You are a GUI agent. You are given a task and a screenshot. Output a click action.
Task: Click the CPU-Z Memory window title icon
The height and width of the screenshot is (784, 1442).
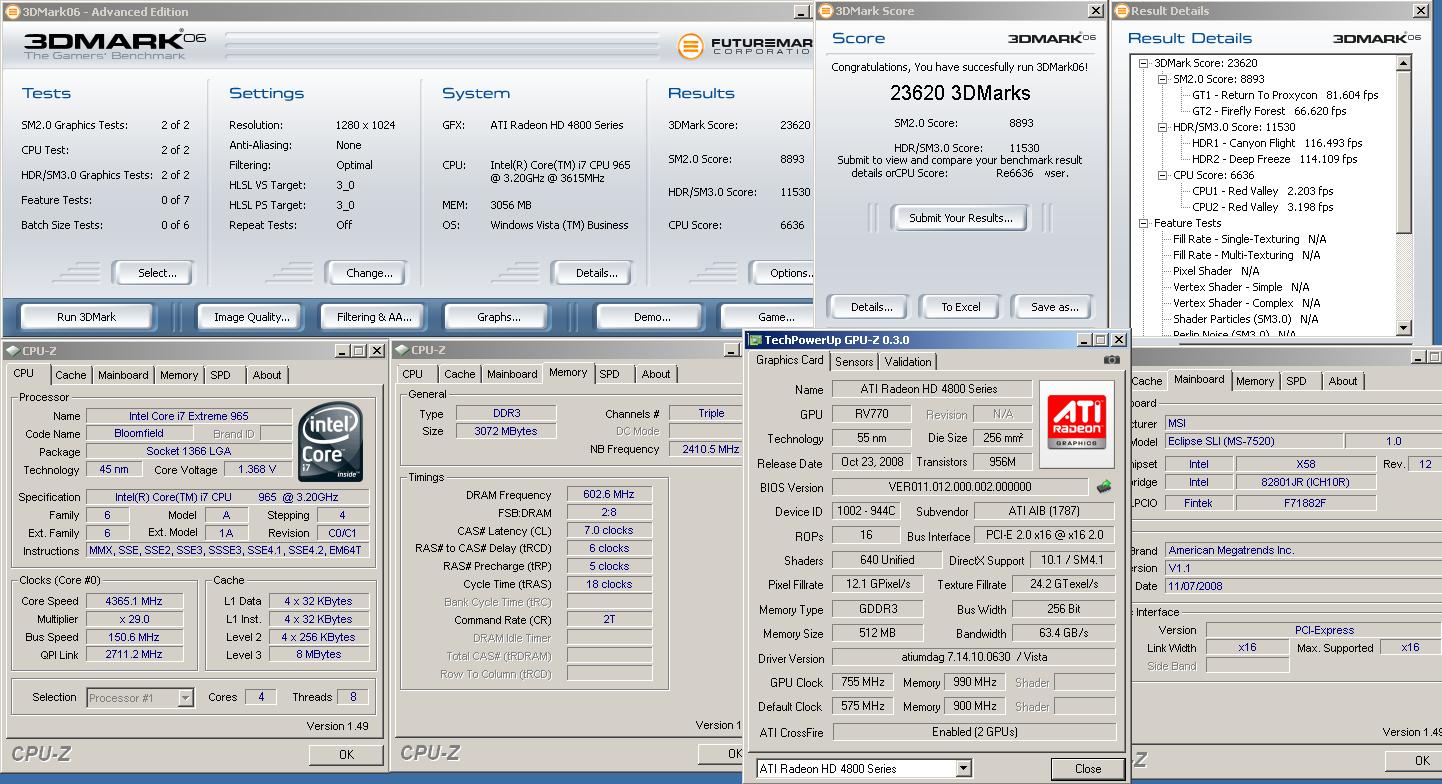[402, 350]
